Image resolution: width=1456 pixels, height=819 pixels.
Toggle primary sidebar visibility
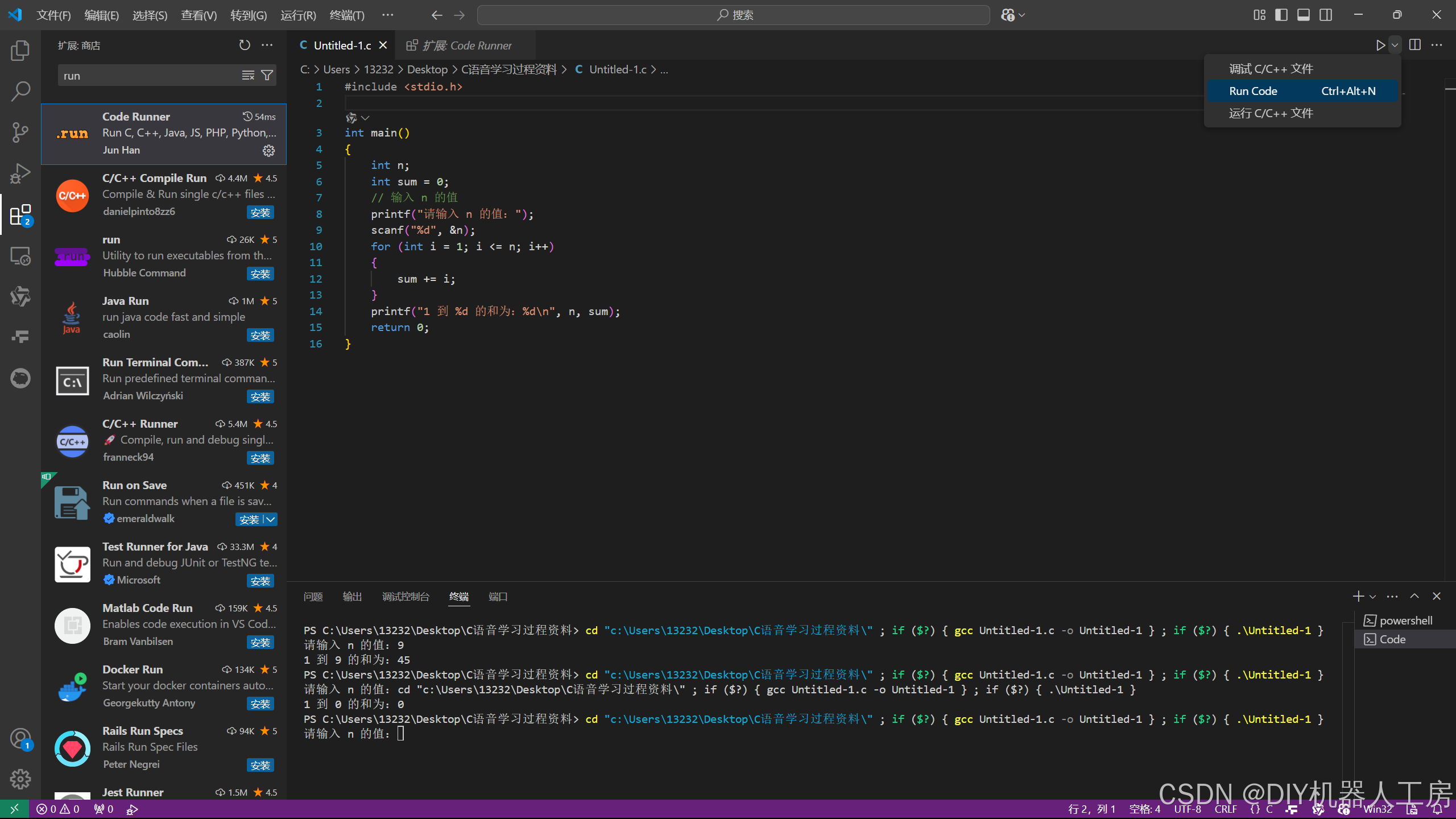tap(1281, 15)
